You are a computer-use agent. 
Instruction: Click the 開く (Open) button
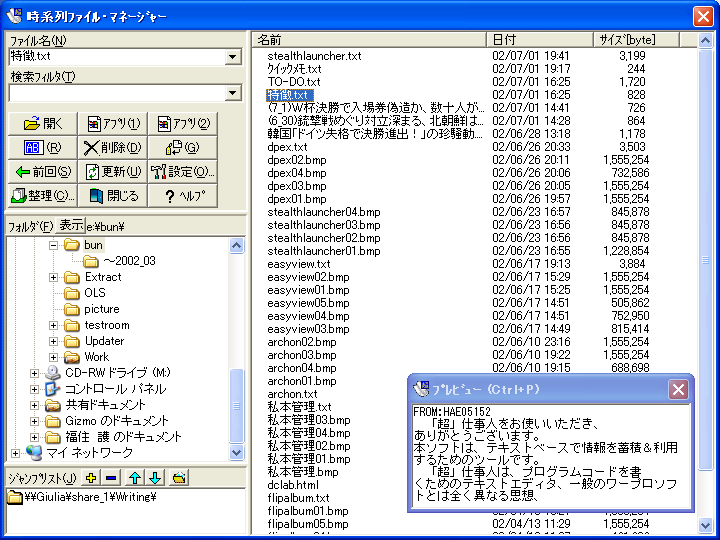point(43,123)
